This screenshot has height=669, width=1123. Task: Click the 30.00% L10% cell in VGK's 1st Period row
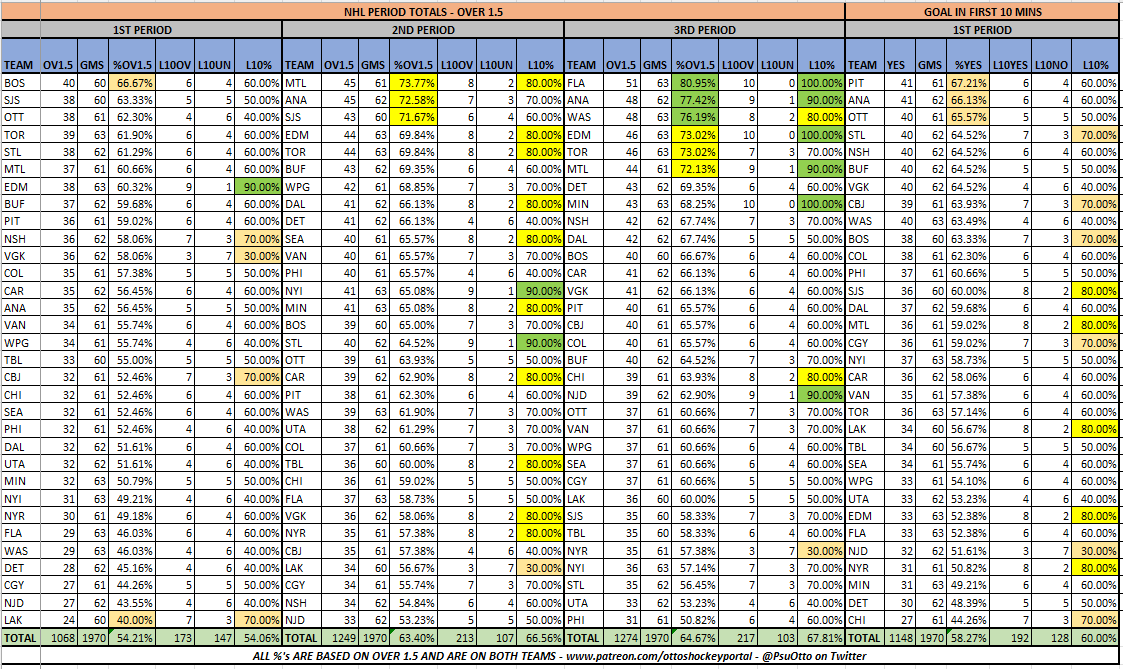coord(259,256)
